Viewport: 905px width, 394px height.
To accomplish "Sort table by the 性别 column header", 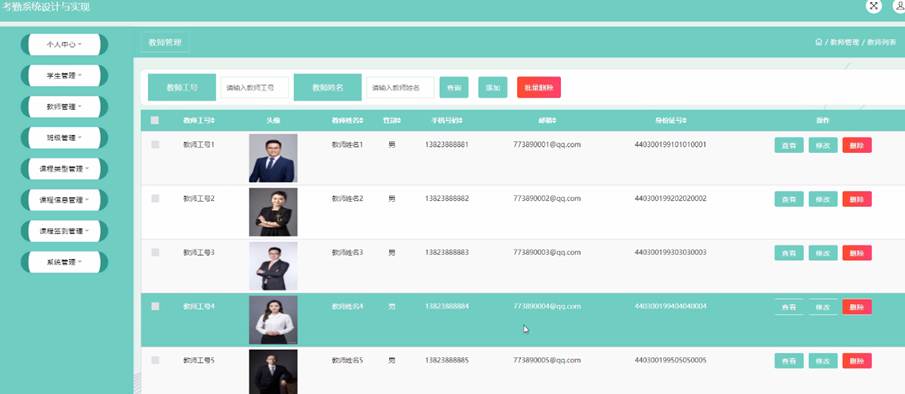I will [392, 121].
